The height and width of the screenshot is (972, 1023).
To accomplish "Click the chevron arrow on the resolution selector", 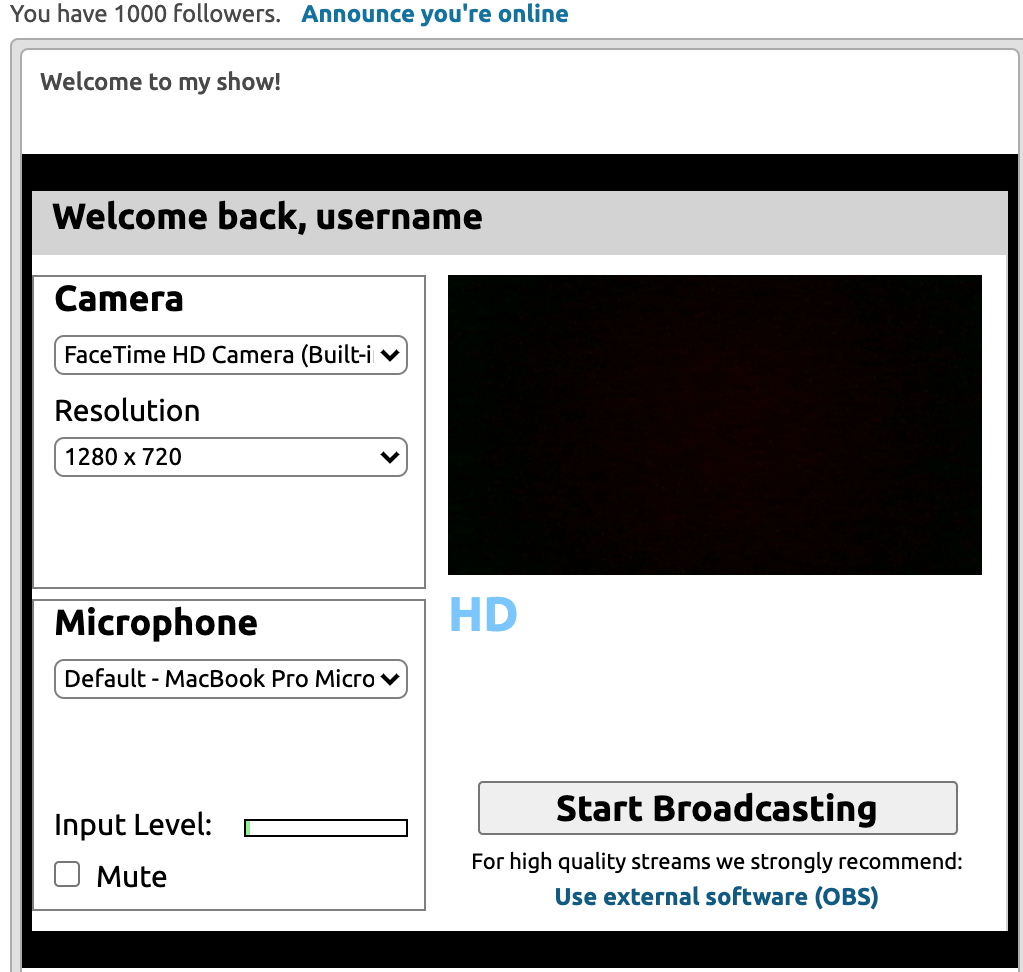I will tap(390, 457).
